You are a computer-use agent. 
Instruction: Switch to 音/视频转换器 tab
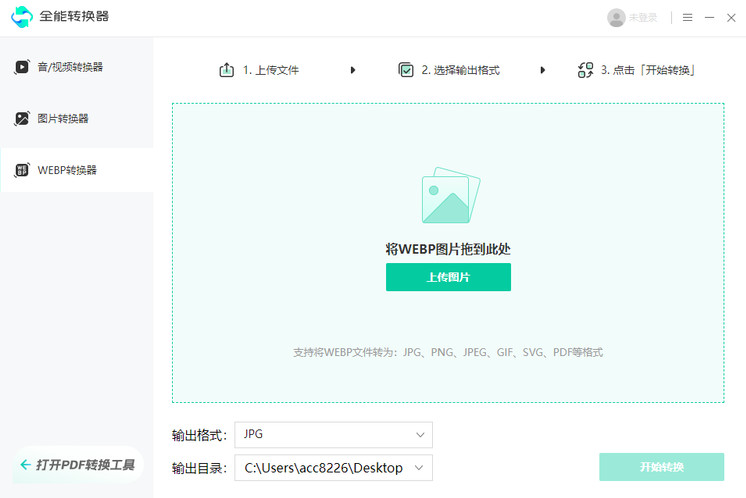pyautogui.click(x=70, y=67)
